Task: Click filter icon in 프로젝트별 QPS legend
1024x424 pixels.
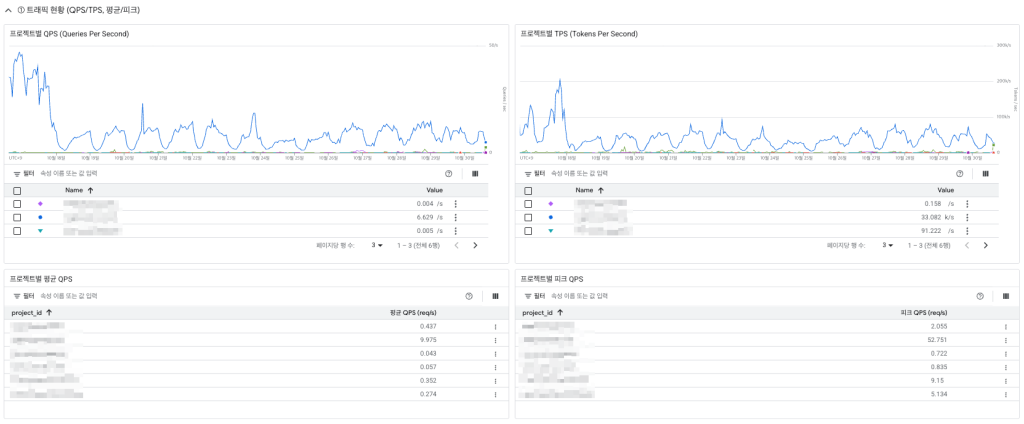Action: (x=17, y=174)
